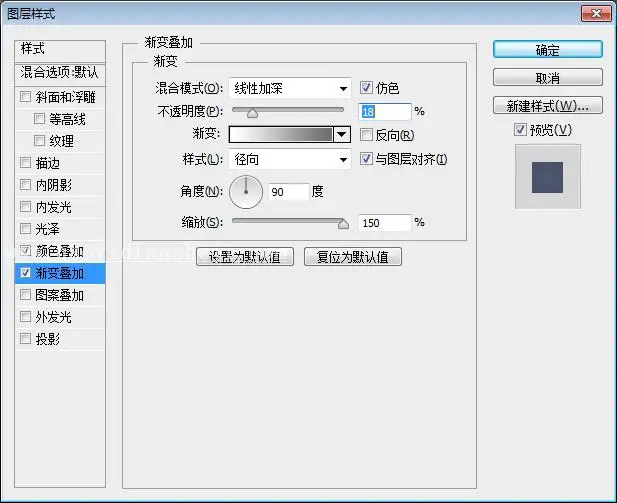This screenshot has height=503, width=617.
Task: Select the 光泽 list row label
Action: [48, 229]
